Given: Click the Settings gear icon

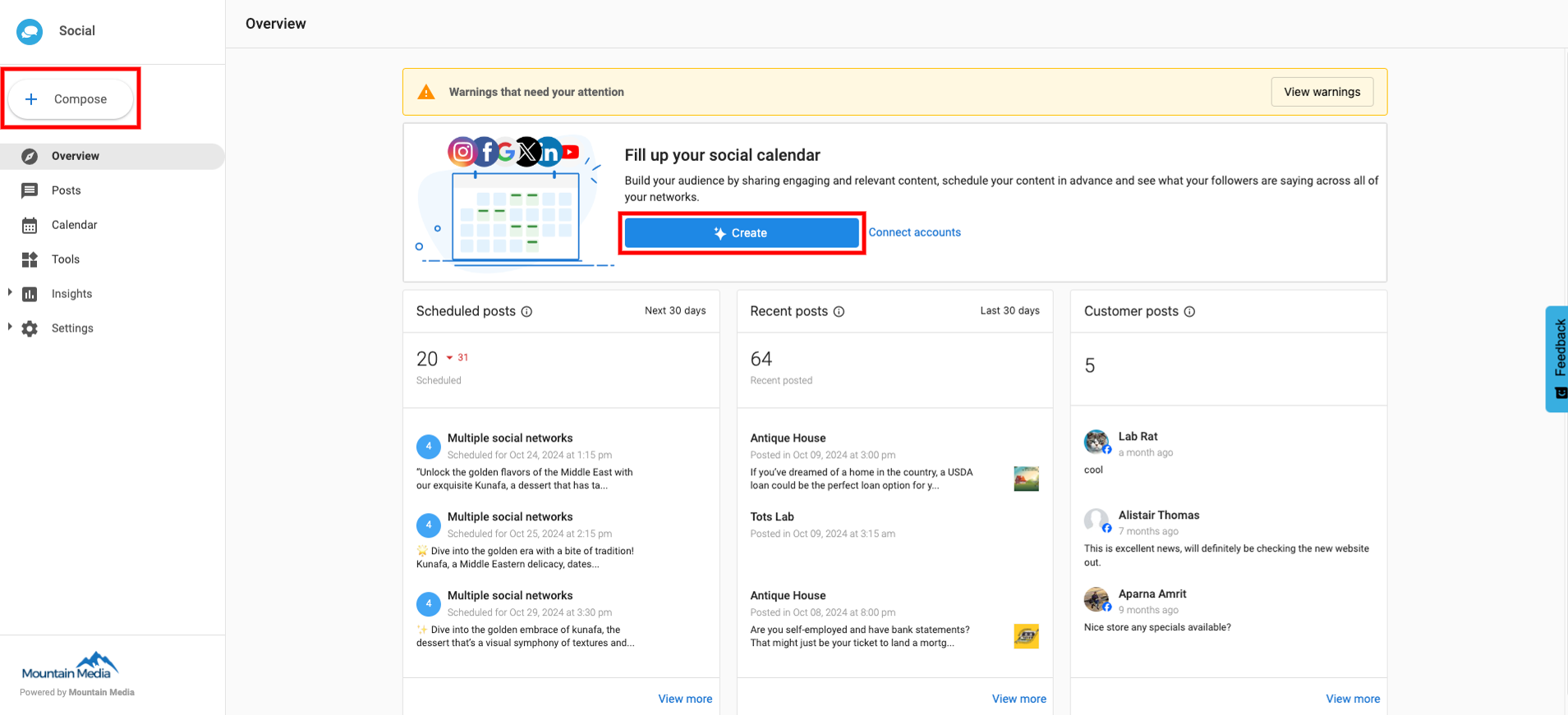Looking at the screenshot, I should pos(30,328).
